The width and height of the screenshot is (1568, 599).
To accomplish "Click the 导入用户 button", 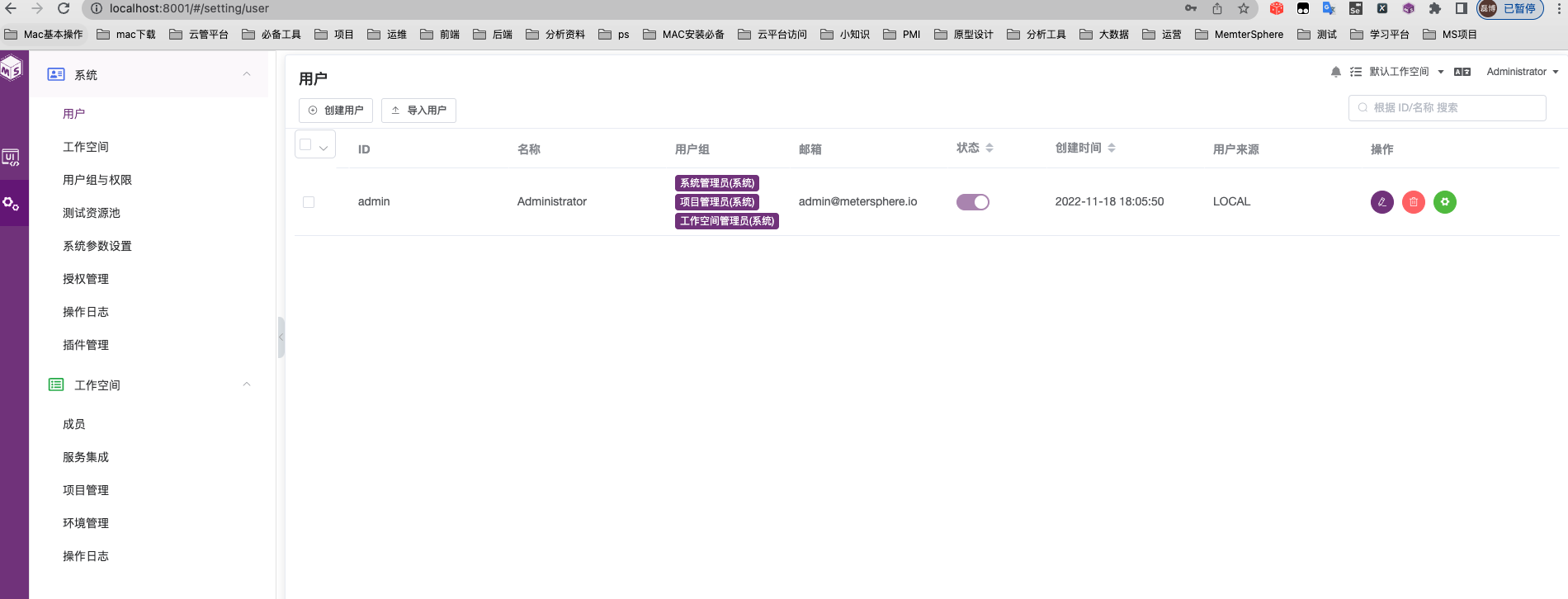I will [418, 111].
